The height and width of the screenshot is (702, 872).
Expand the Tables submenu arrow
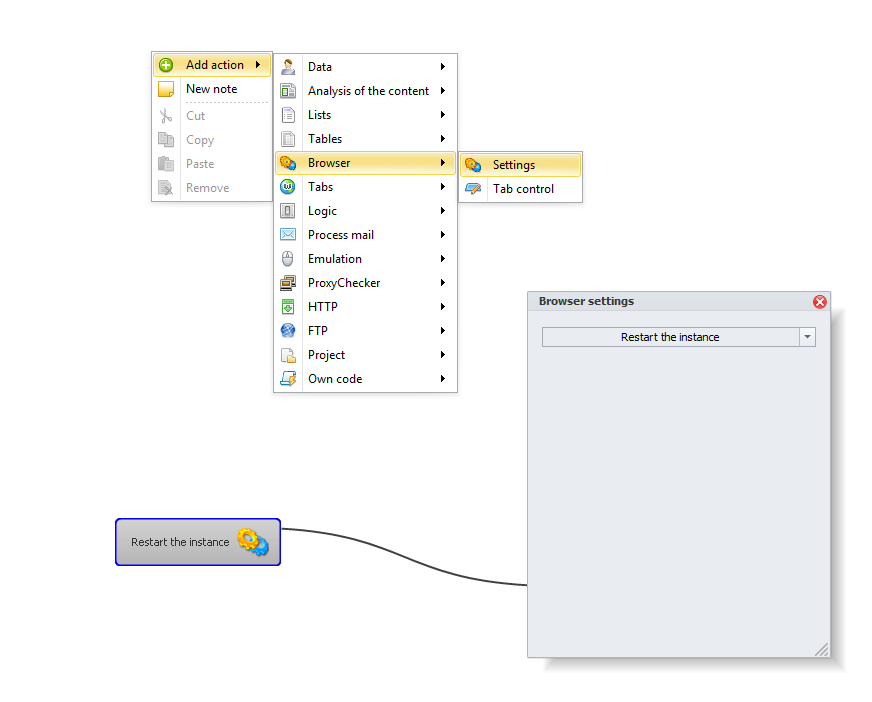443,139
